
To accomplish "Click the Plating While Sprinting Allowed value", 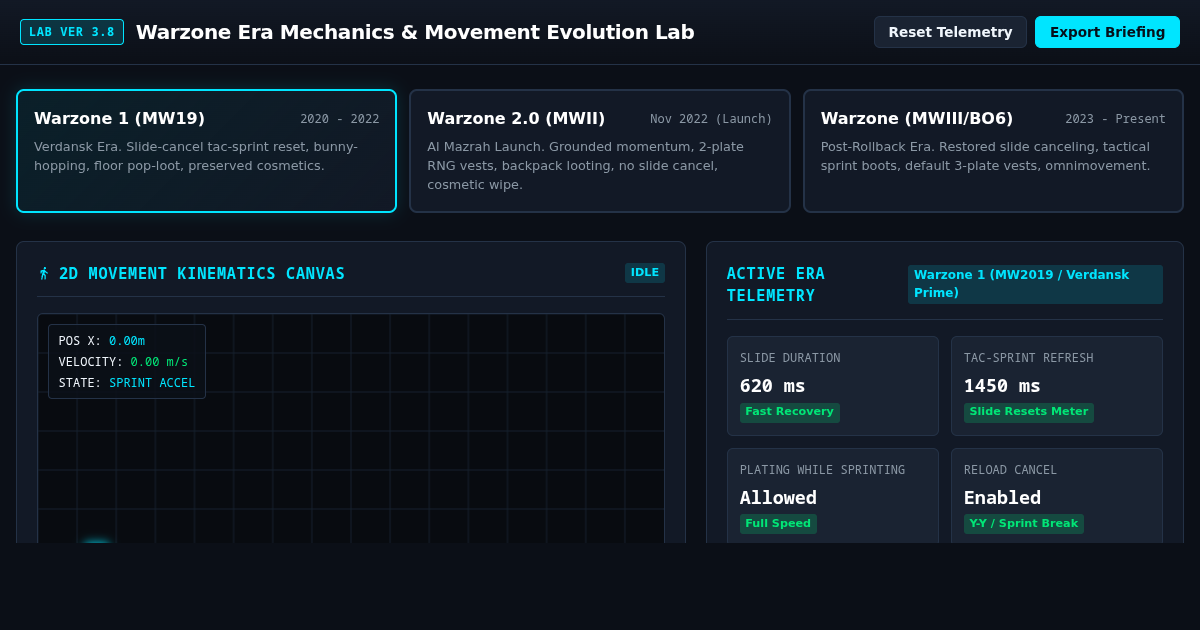I will [778, 498].
